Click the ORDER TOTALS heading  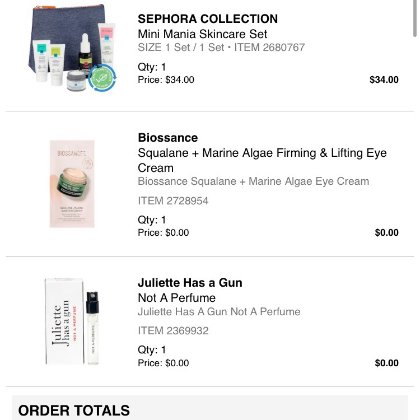[x=74, y=410]
